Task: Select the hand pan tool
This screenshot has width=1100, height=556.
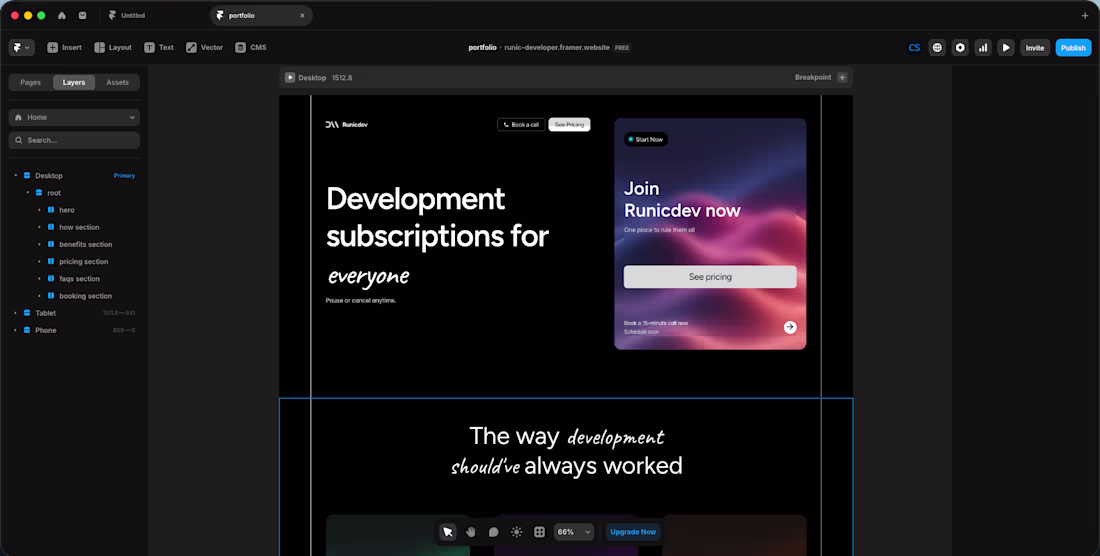Action: coord(471,532)
